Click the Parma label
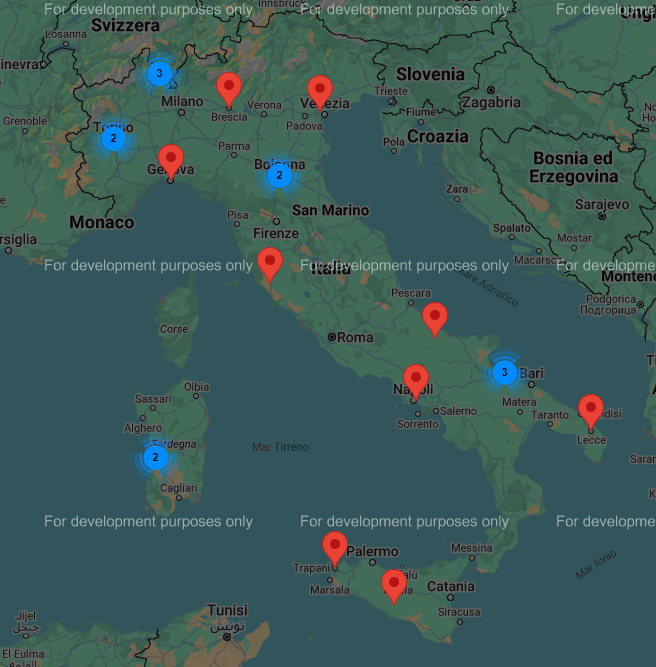This screenshot has height=667, width=656. 234,146
